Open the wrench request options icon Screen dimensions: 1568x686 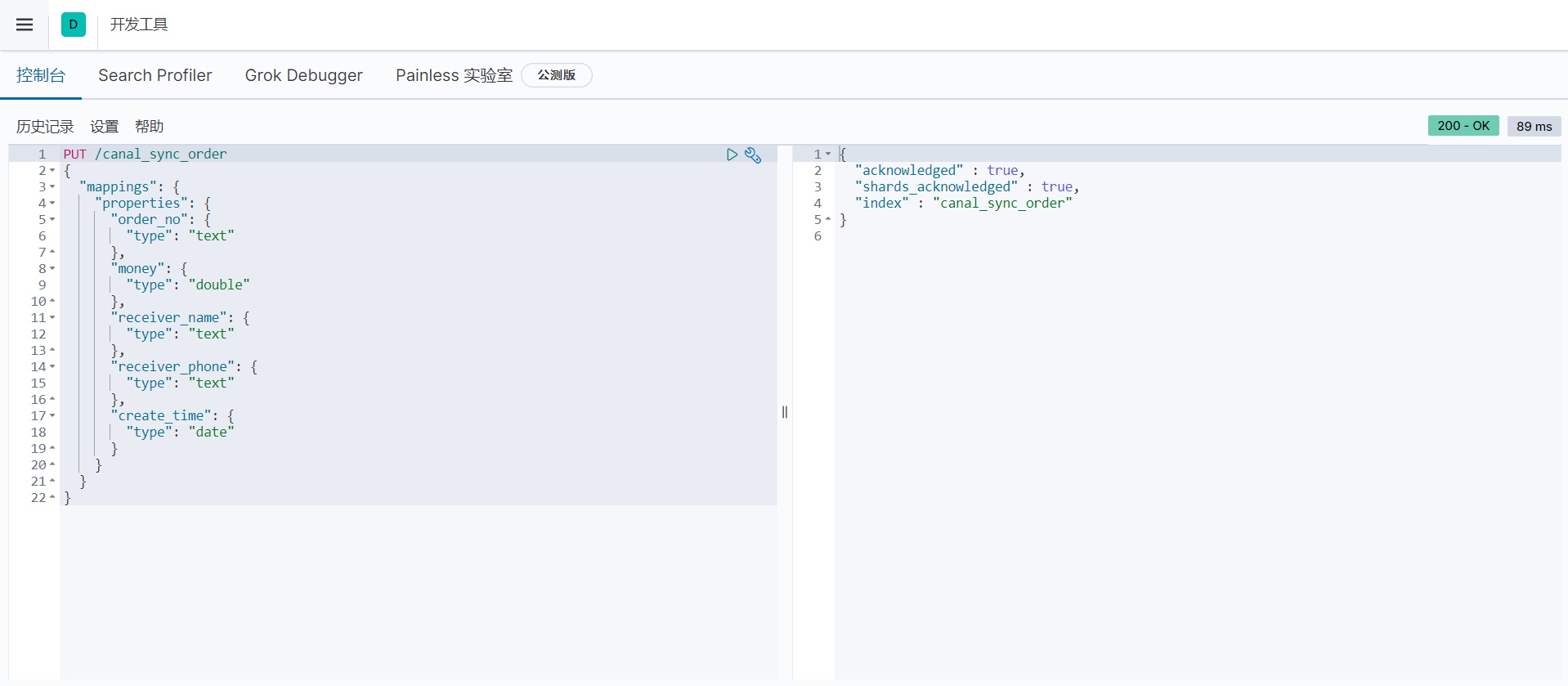(x=753, y=155)
